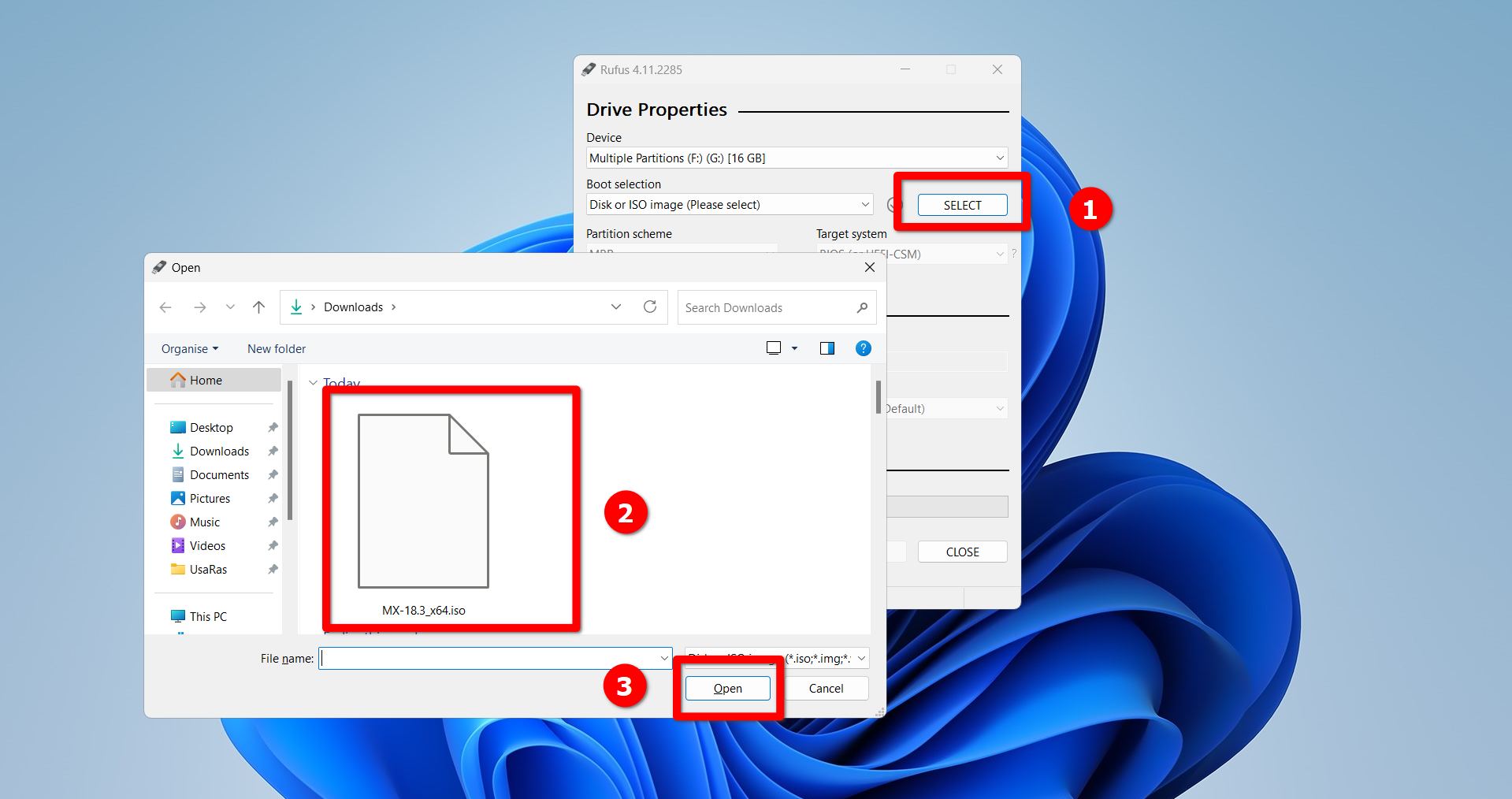Screen dimensions: 1512x799
Task: Go up one folder level
Action: click(x=258, y=307)
